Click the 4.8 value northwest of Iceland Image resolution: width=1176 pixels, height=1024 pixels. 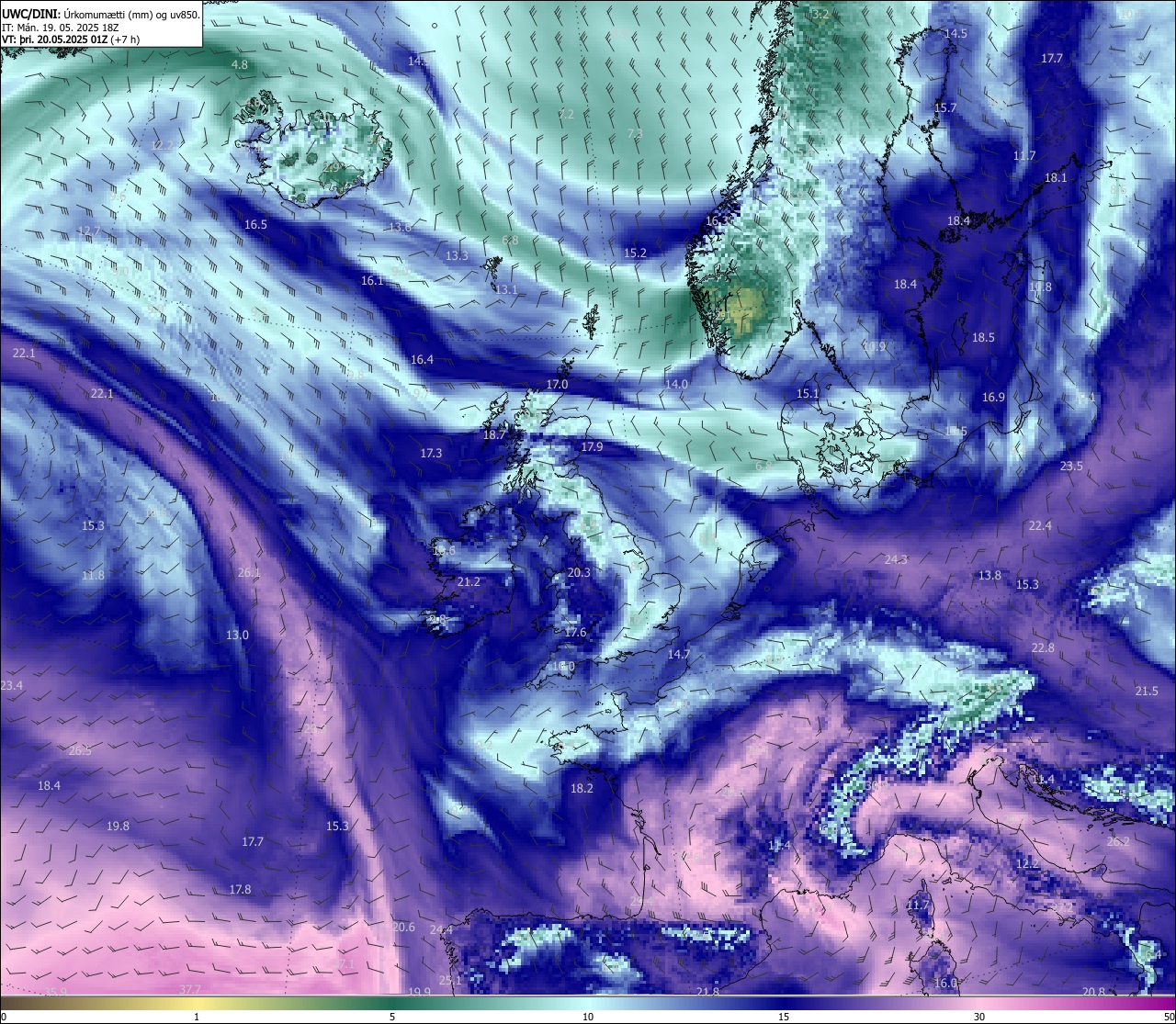click(x=240, y=65)
